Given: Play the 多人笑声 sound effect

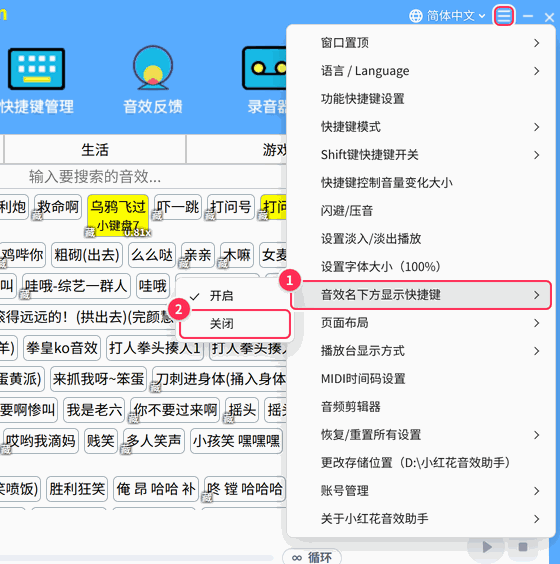Looking at the screenshot, I should [x=154, y=441].
